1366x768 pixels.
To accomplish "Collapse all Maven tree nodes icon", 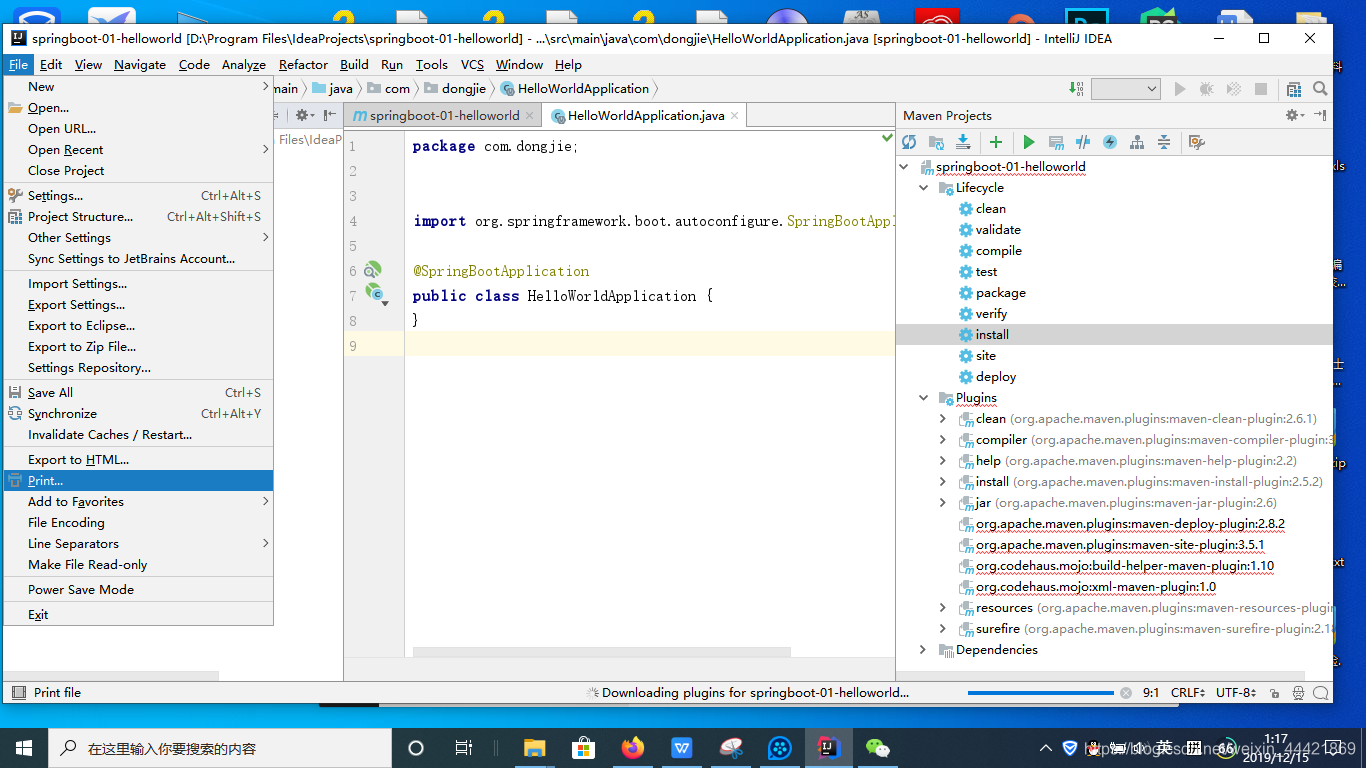I will pyautogui.click(x=1164, y=142).
